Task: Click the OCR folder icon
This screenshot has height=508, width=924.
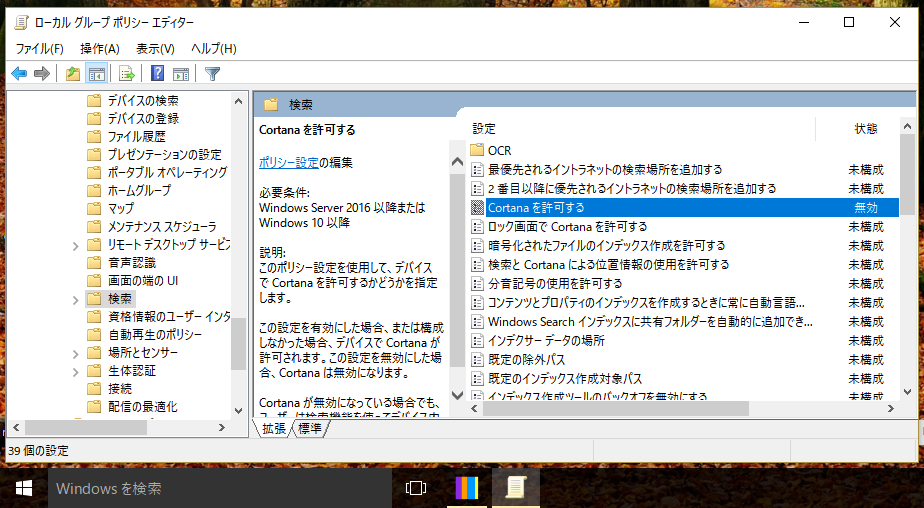Action: [477, 150]
